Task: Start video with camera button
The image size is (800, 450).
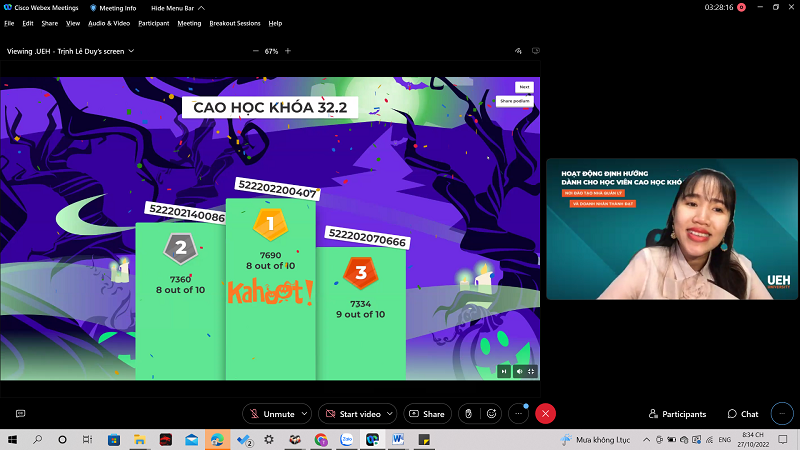Action: click(353, 414)
